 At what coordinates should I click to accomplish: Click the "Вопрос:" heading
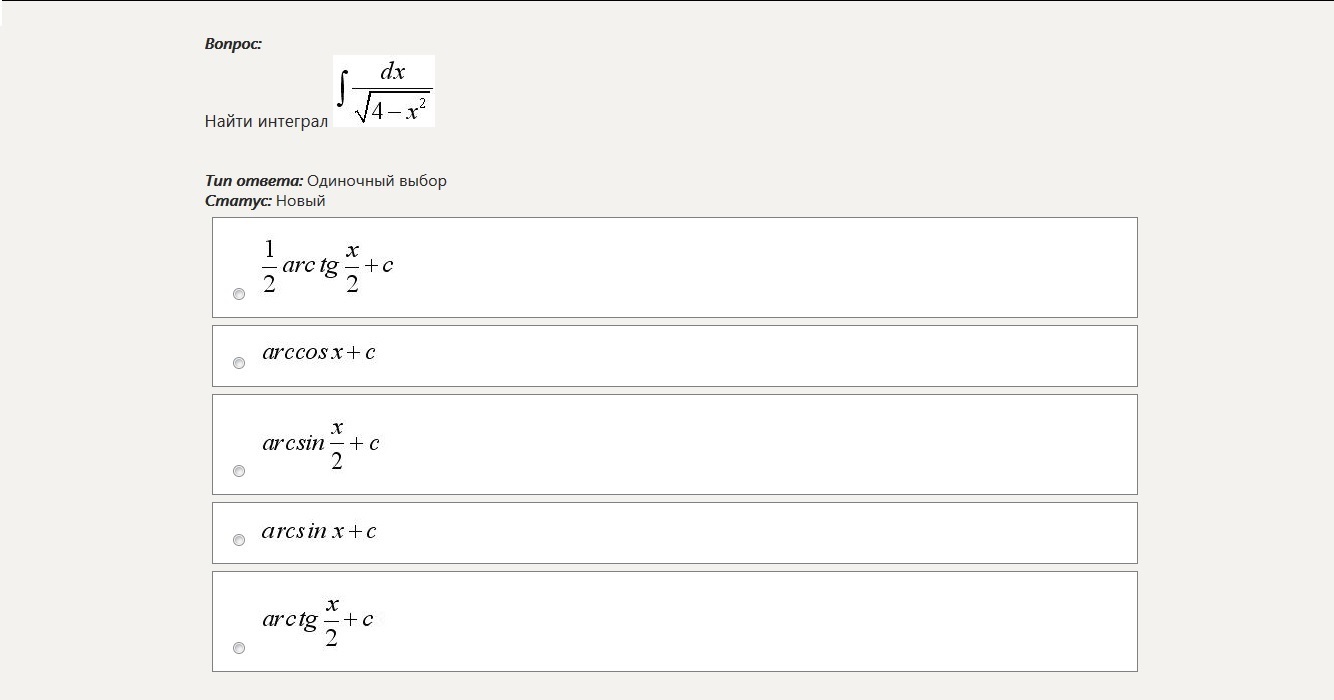233,44
